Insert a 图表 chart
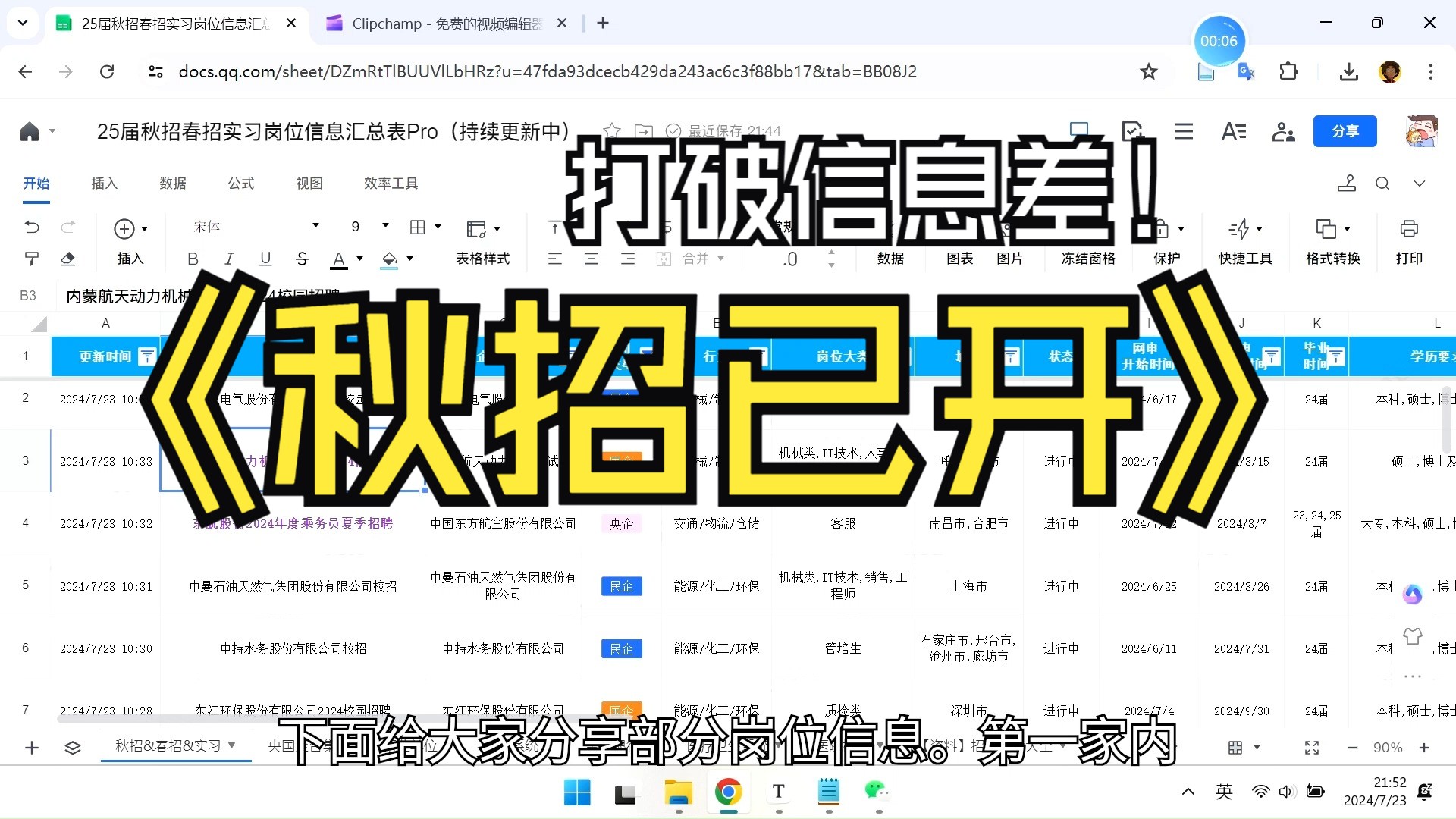Viewport: 1456px width, 819px height. tap(960, 259)
